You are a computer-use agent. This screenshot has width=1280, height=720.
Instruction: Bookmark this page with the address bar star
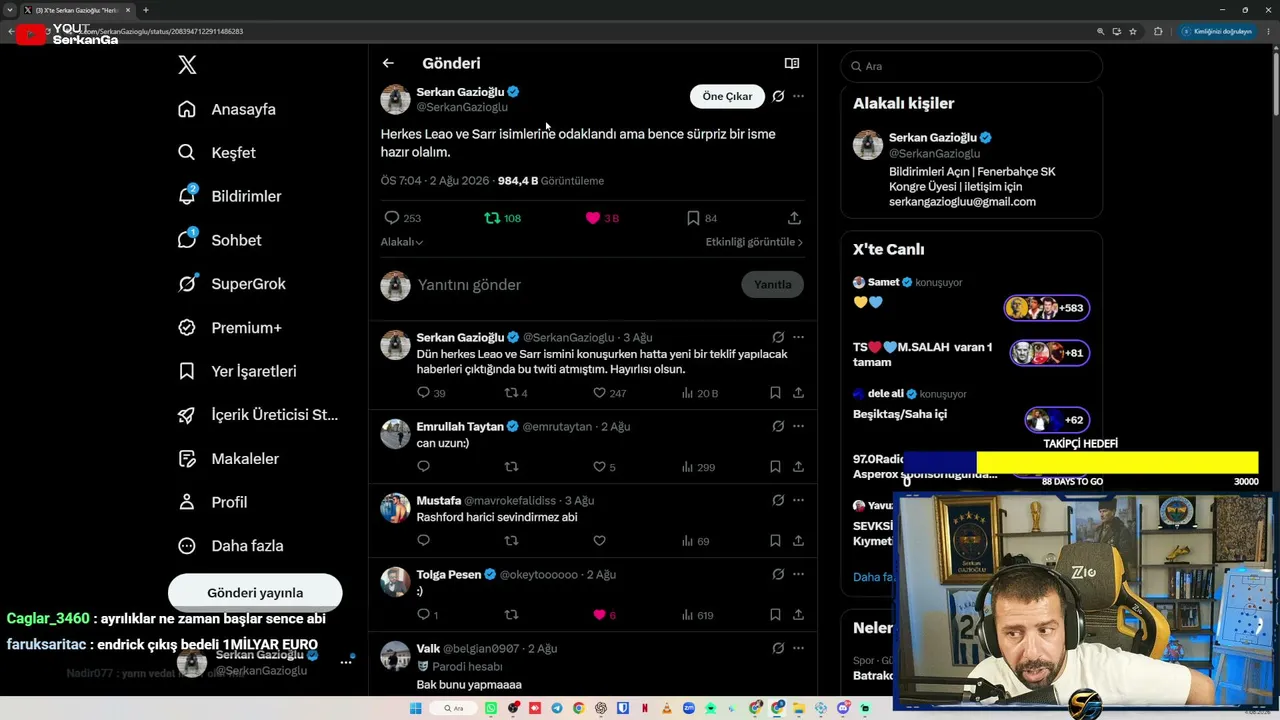[1133, 31]
